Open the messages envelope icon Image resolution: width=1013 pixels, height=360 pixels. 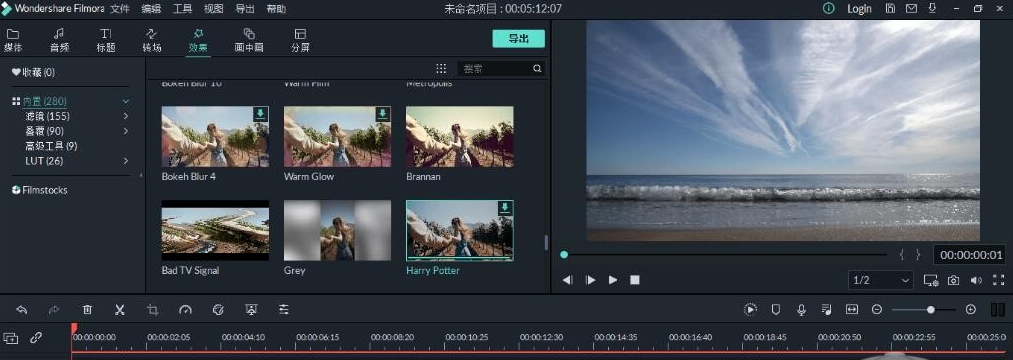tap(912, 8)
